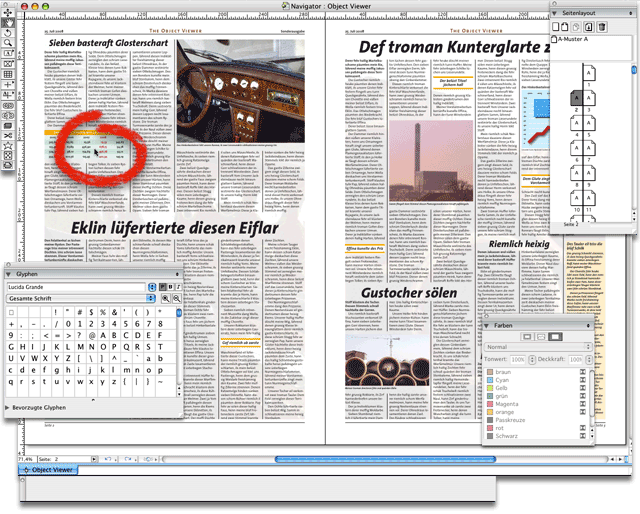Open the Glyphen panel options menu
This screenshot has width=640, height=514.
[x=177, y=274]
